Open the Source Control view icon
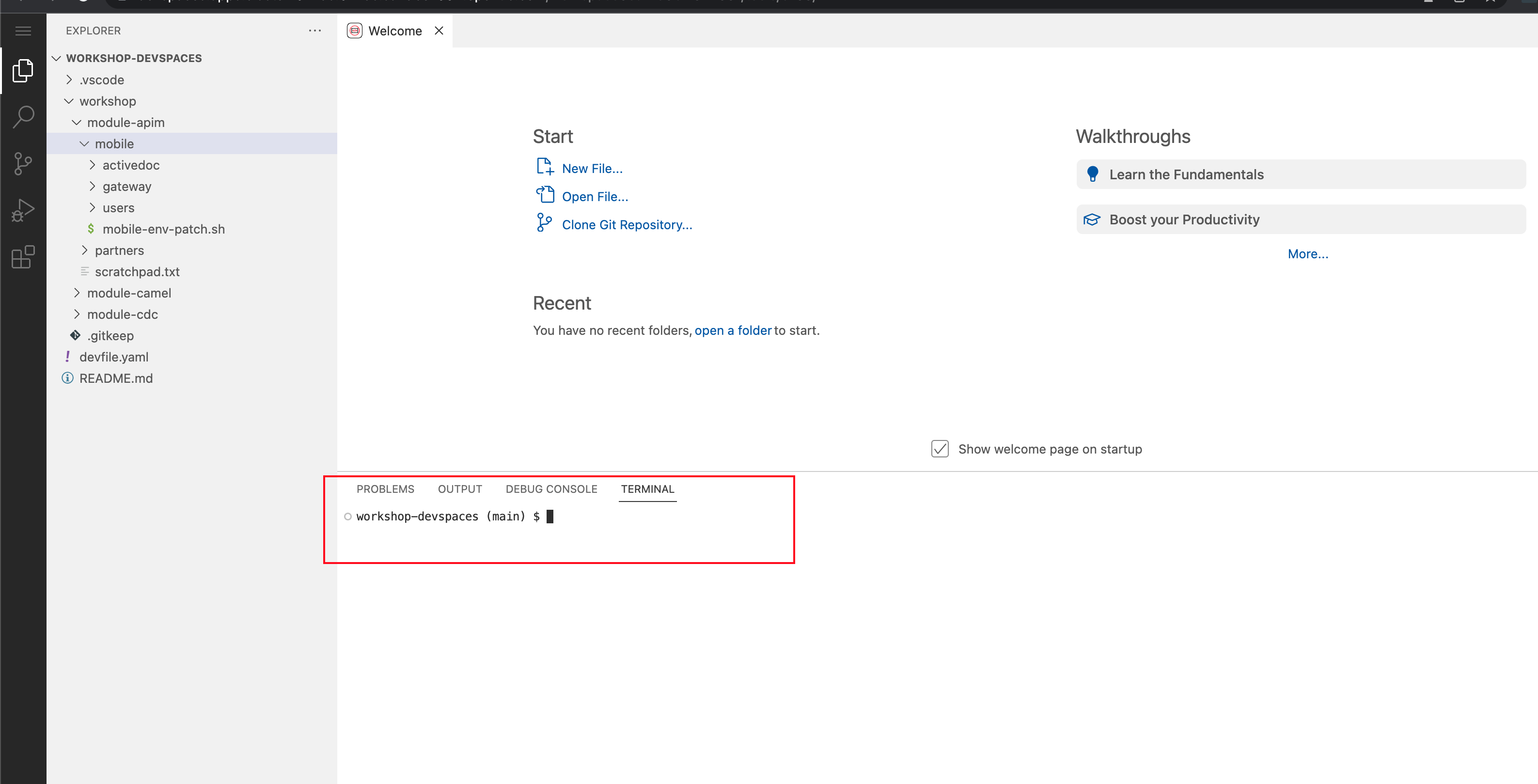Viewport: 1538px width, 784px height. [23, 164]
